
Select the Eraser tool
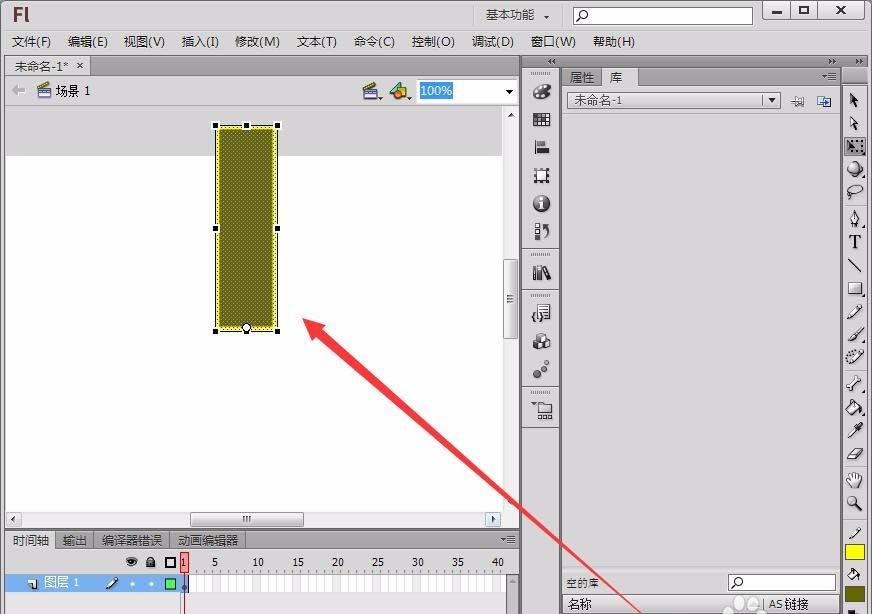855,453
